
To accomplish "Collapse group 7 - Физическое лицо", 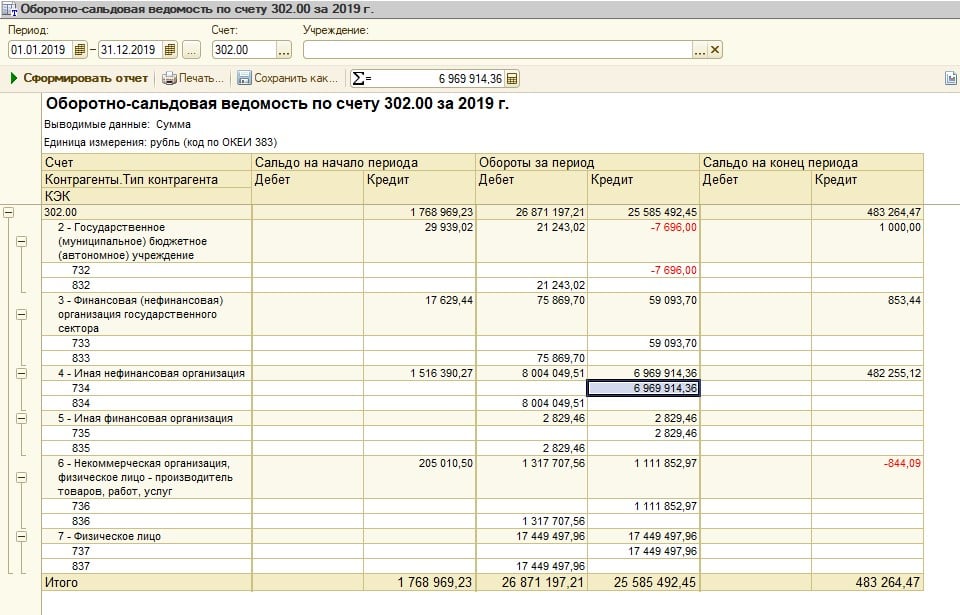I will [x=22, y=536].
